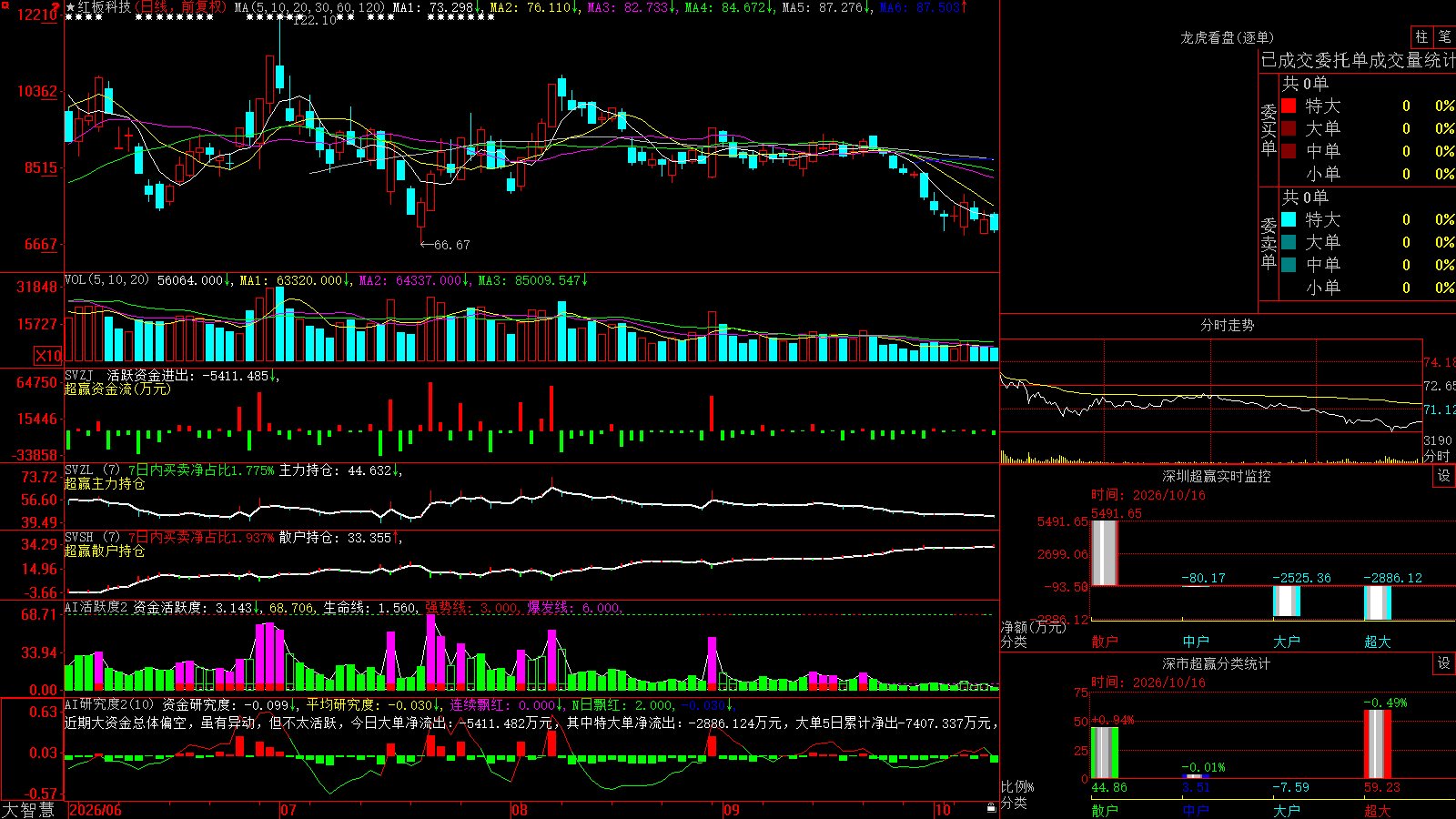Click the SVSH (7) indicator label

coord(92,538)
